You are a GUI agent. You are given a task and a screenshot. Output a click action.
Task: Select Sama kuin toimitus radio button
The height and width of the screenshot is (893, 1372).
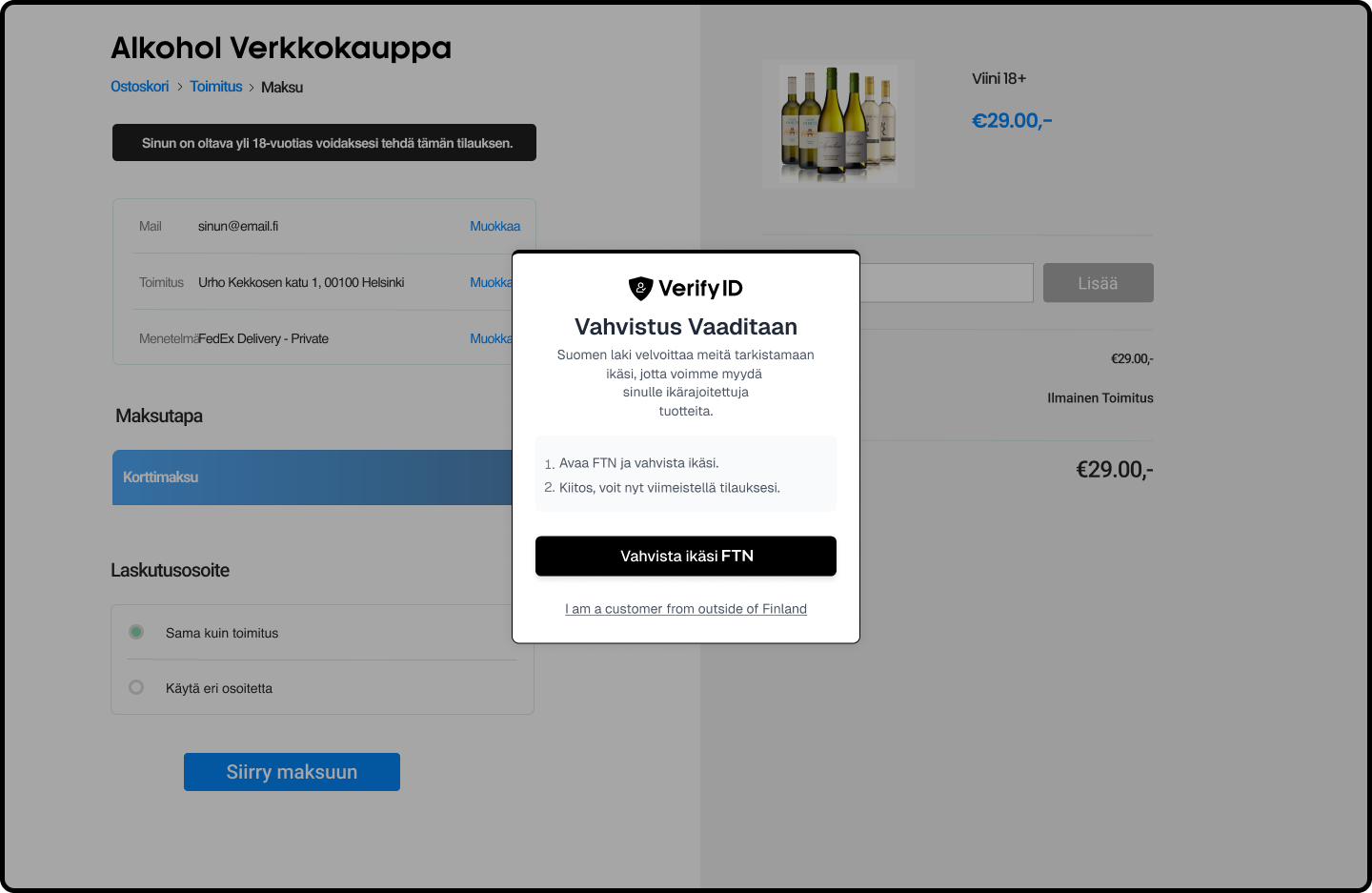tap(136, 632)
